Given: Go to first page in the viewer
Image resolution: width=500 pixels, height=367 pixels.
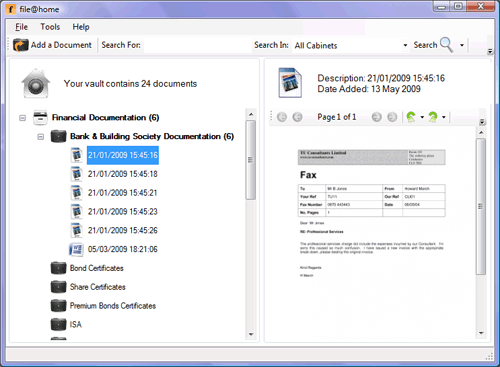Looking at the screenshot, I should click(282, 117).
